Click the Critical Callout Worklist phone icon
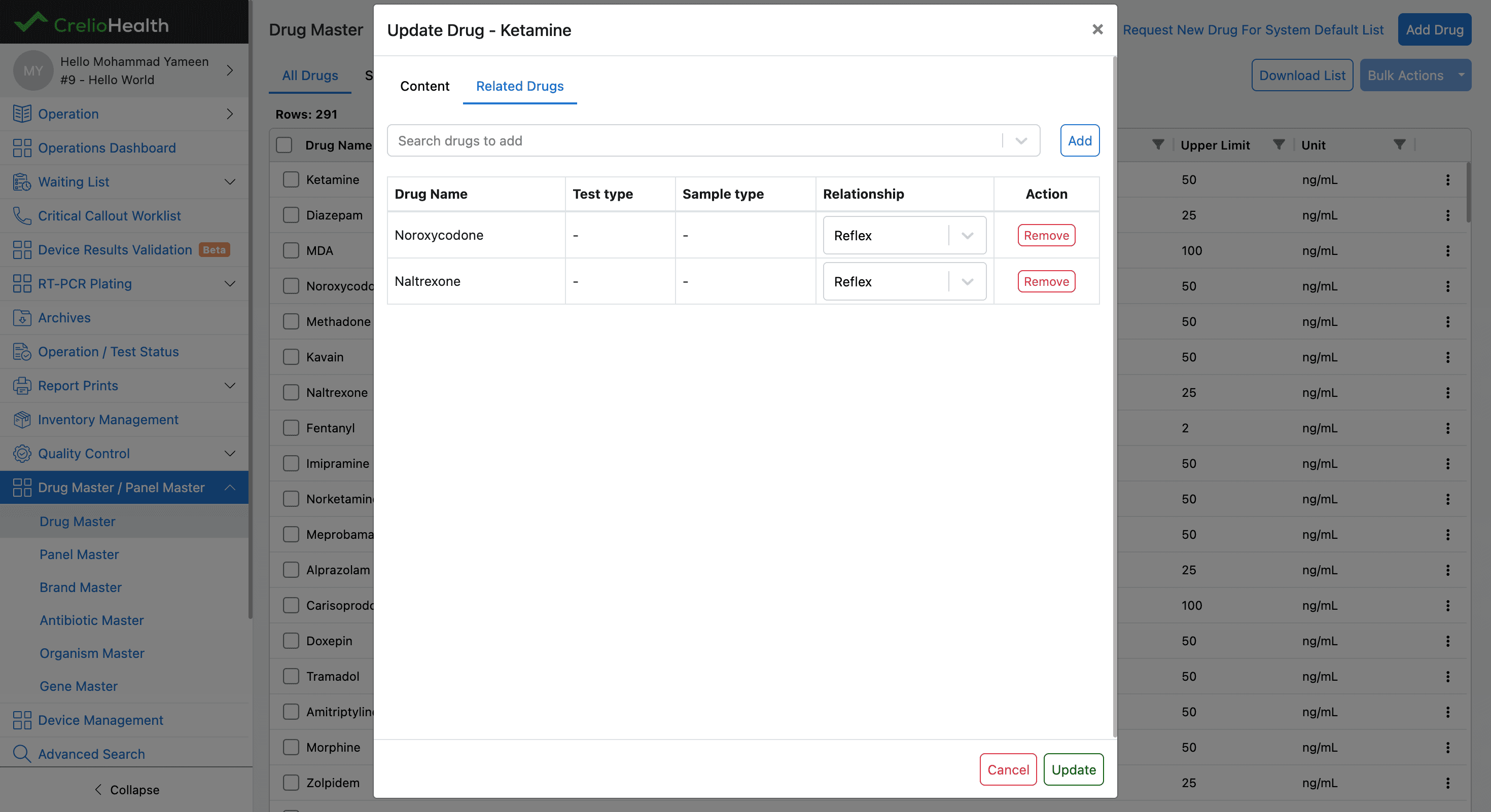Image resolution: width=1491 pixels, height=812 pixels. pos(22,216)
